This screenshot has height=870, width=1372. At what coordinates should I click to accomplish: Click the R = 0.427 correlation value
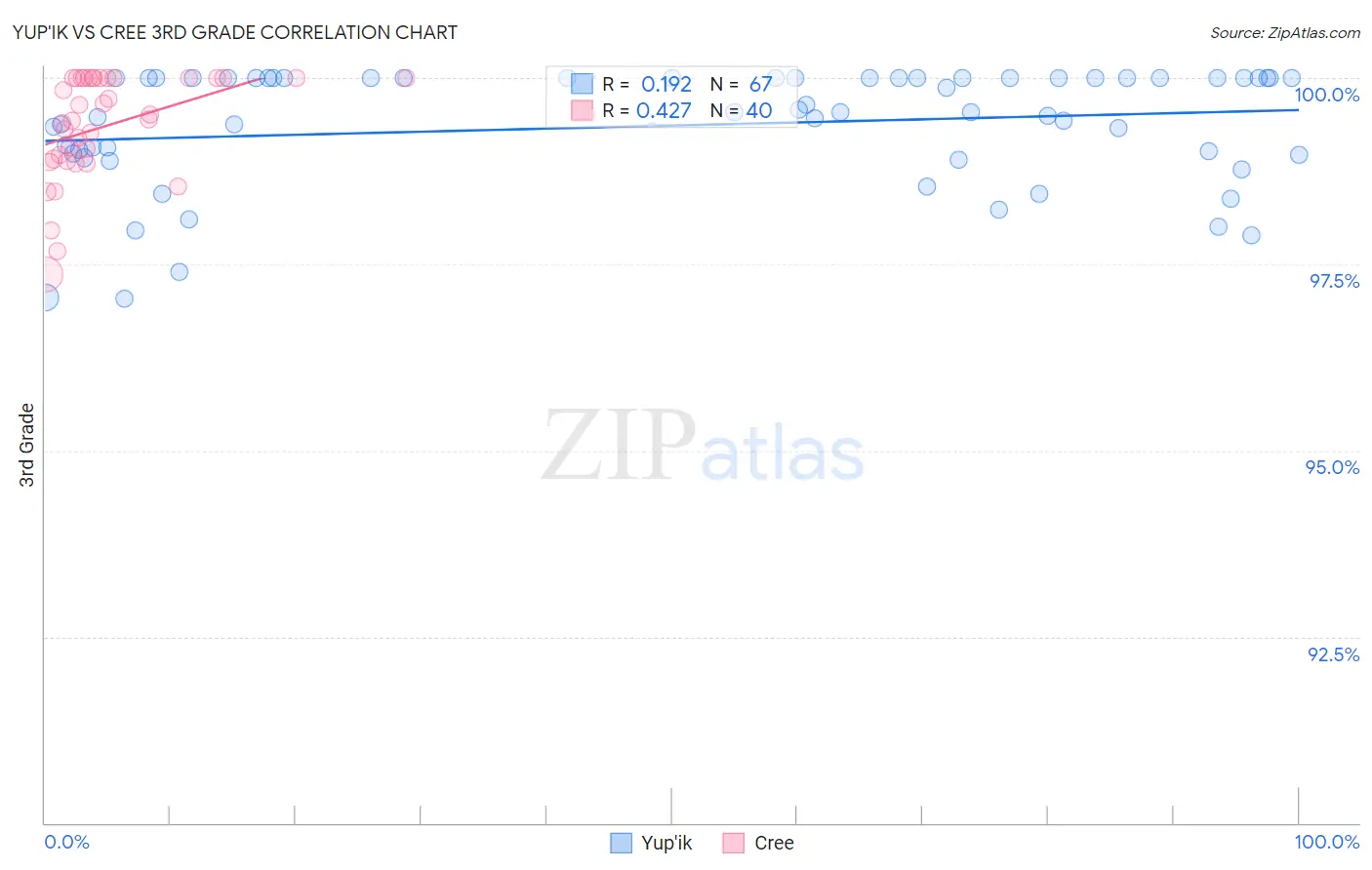coord(647,111)
